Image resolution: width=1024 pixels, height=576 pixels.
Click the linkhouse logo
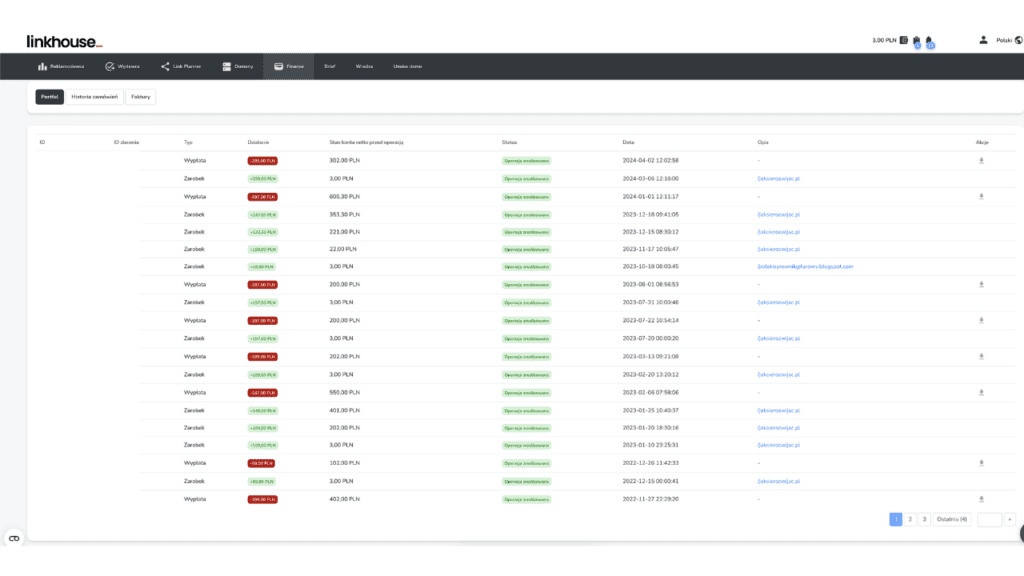[x=64, y=42]
